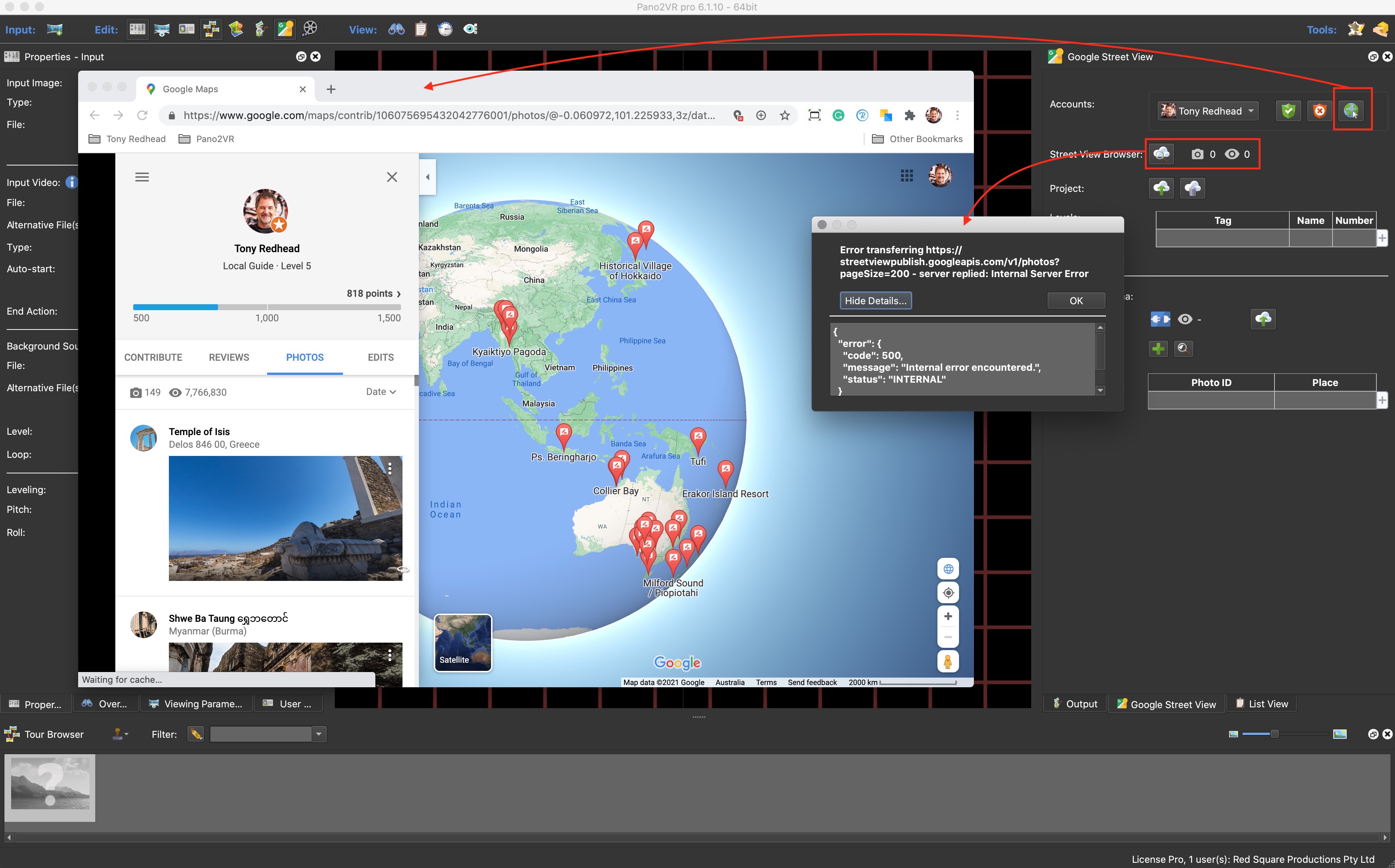The height and width of the screenshot is (868, 1395).
Task: Click the add panorama Input icon
Action: click(55, 29)
